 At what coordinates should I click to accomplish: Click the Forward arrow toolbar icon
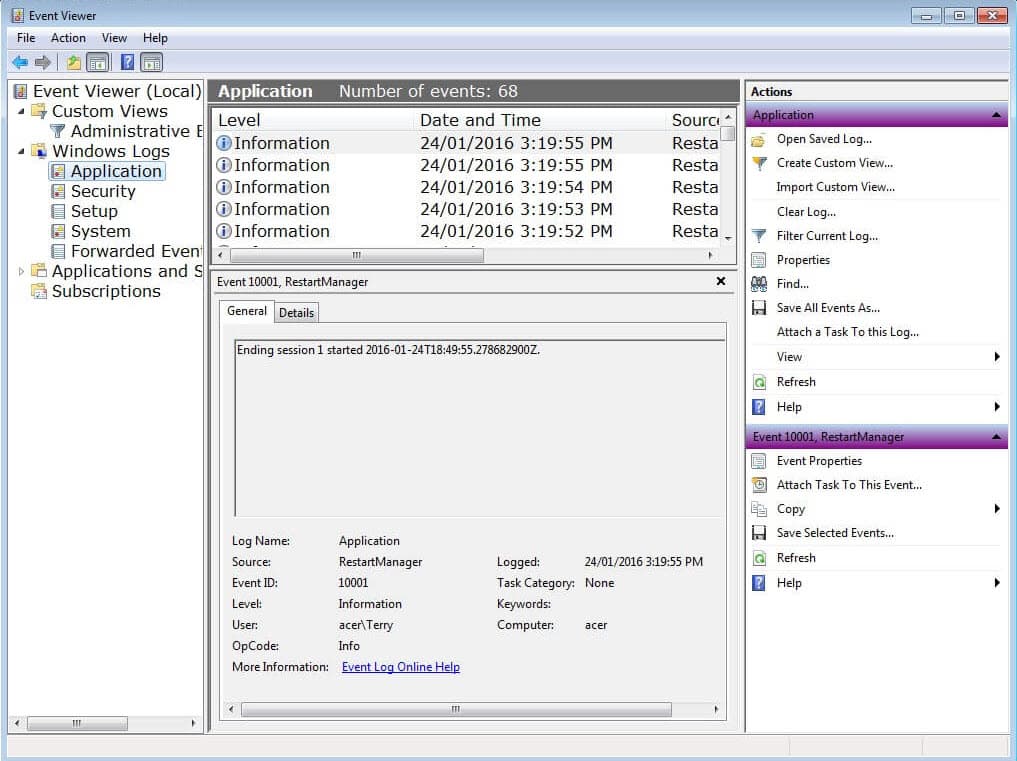(43, 62)
